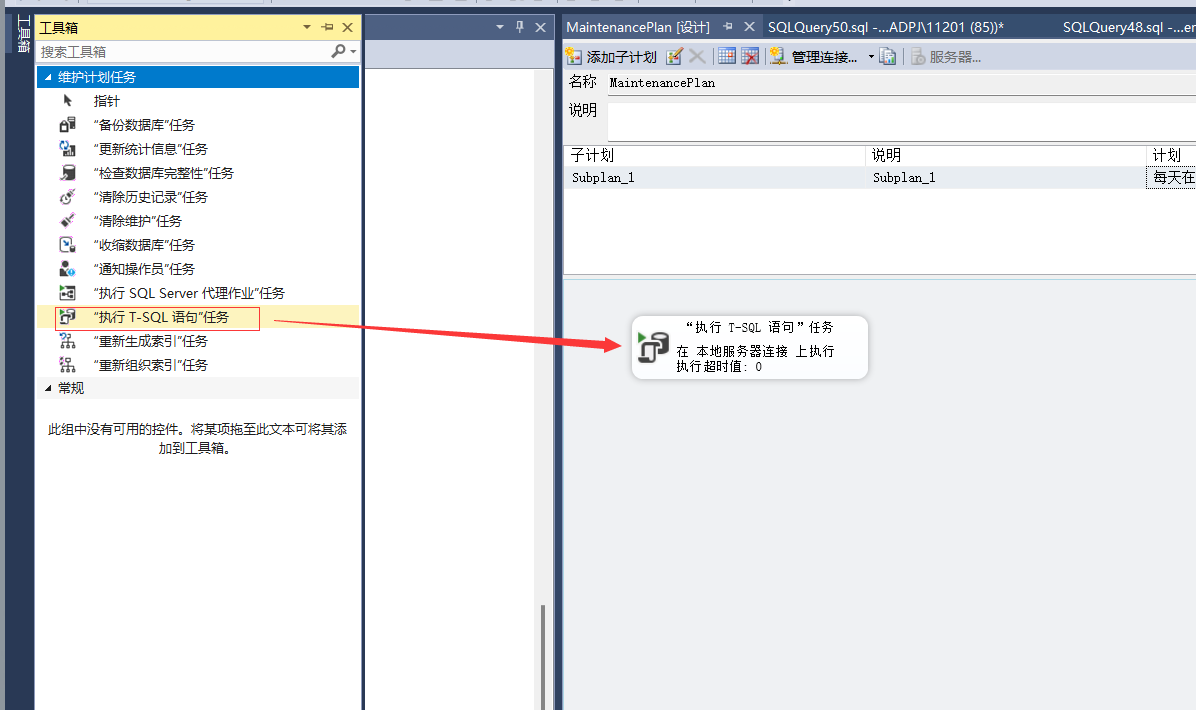1196x710 pixels.
Task: Collapse the 常规 group
Action: pyautogui.click(x=48, y=388)
